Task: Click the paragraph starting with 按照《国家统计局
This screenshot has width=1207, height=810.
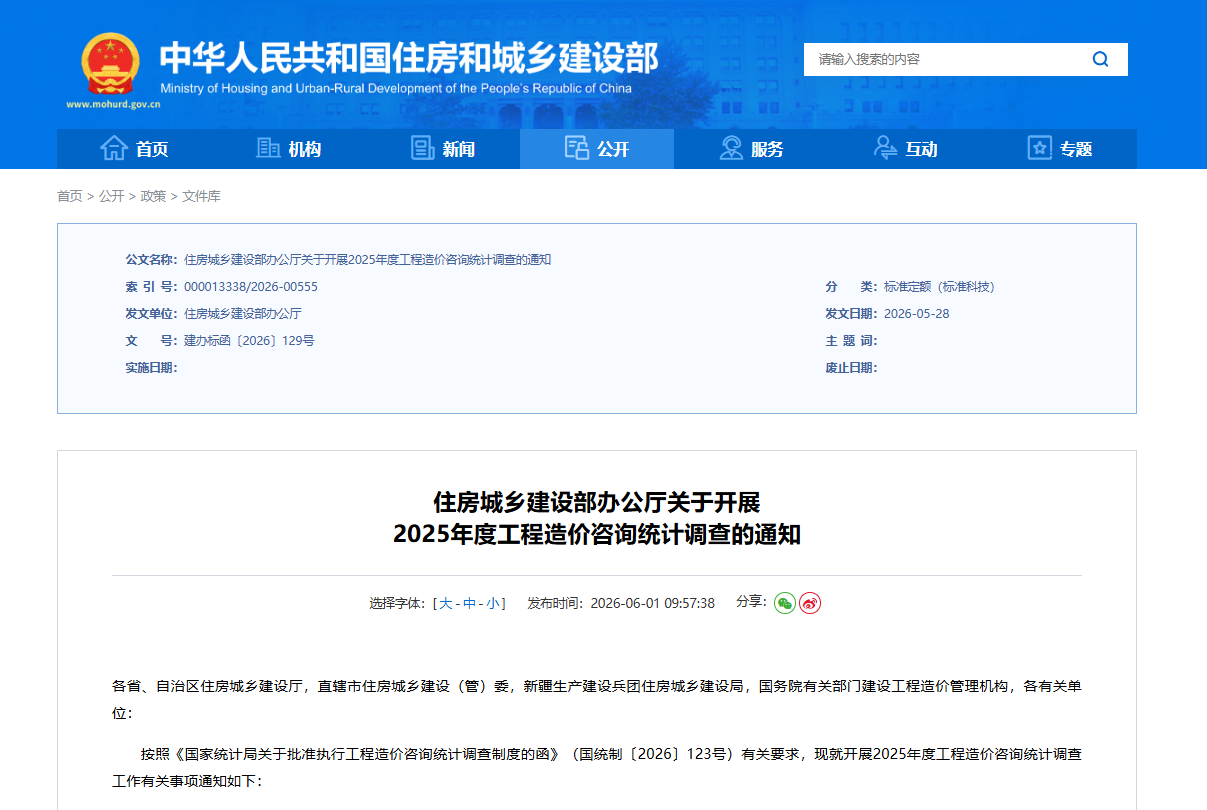Action: (x=597, y=767)
